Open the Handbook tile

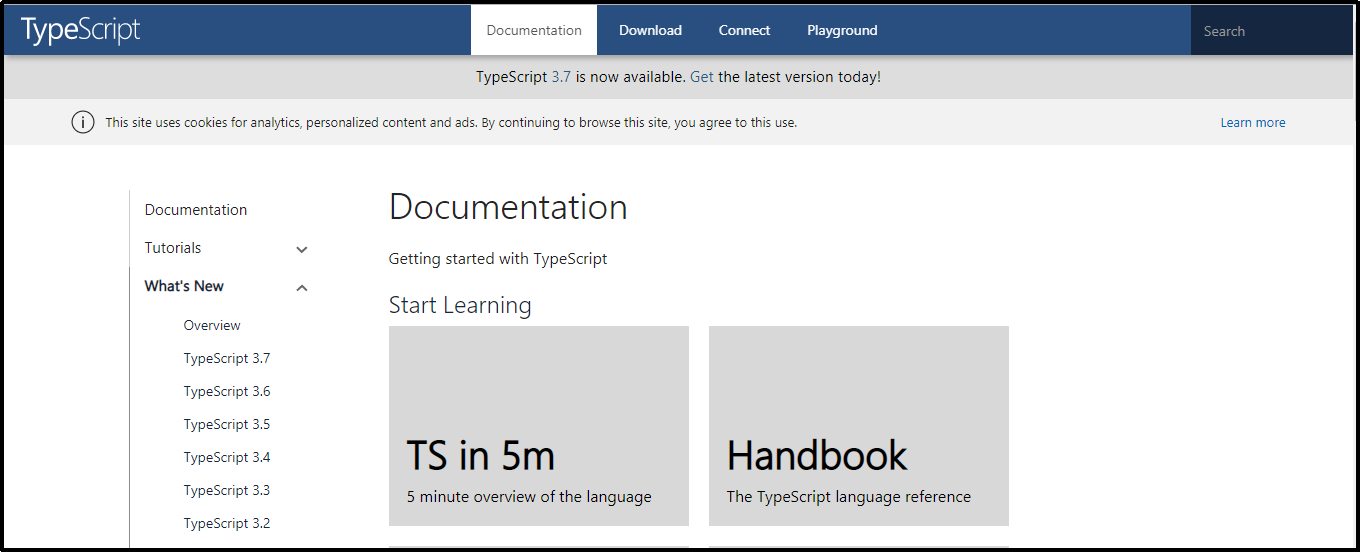pyautogui.click(x=859, y=426)
